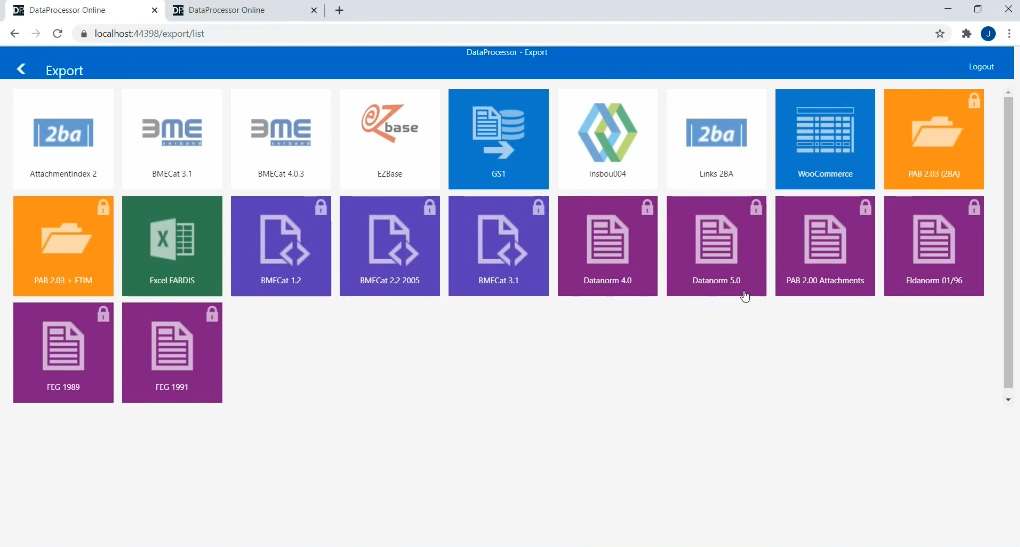Close the second DataProcessor Online tab
The height and width of the screenshot is (547, 1020).
click(x=314, y=10)
